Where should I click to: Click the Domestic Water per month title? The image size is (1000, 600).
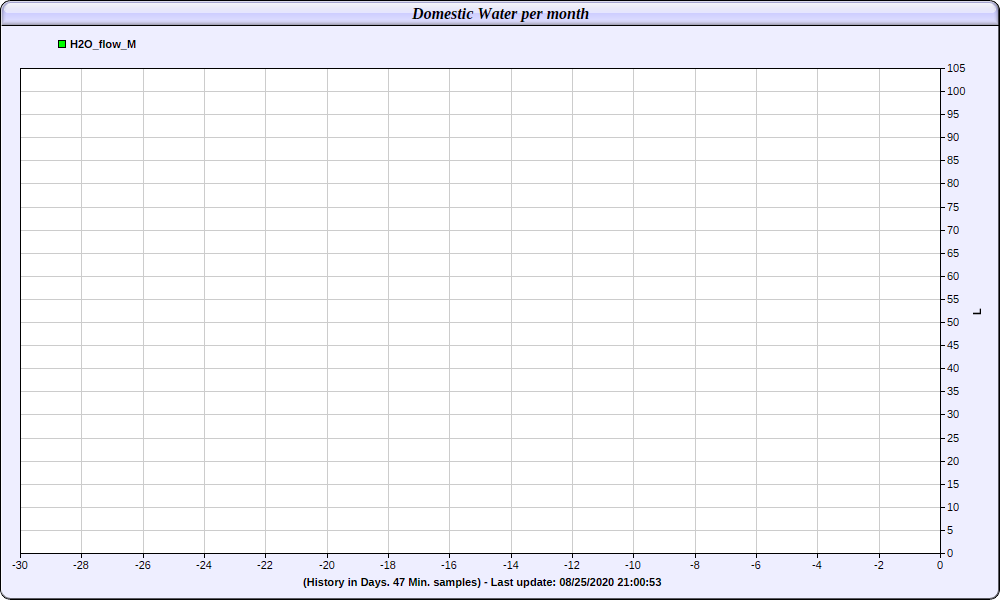coord(501,14)
